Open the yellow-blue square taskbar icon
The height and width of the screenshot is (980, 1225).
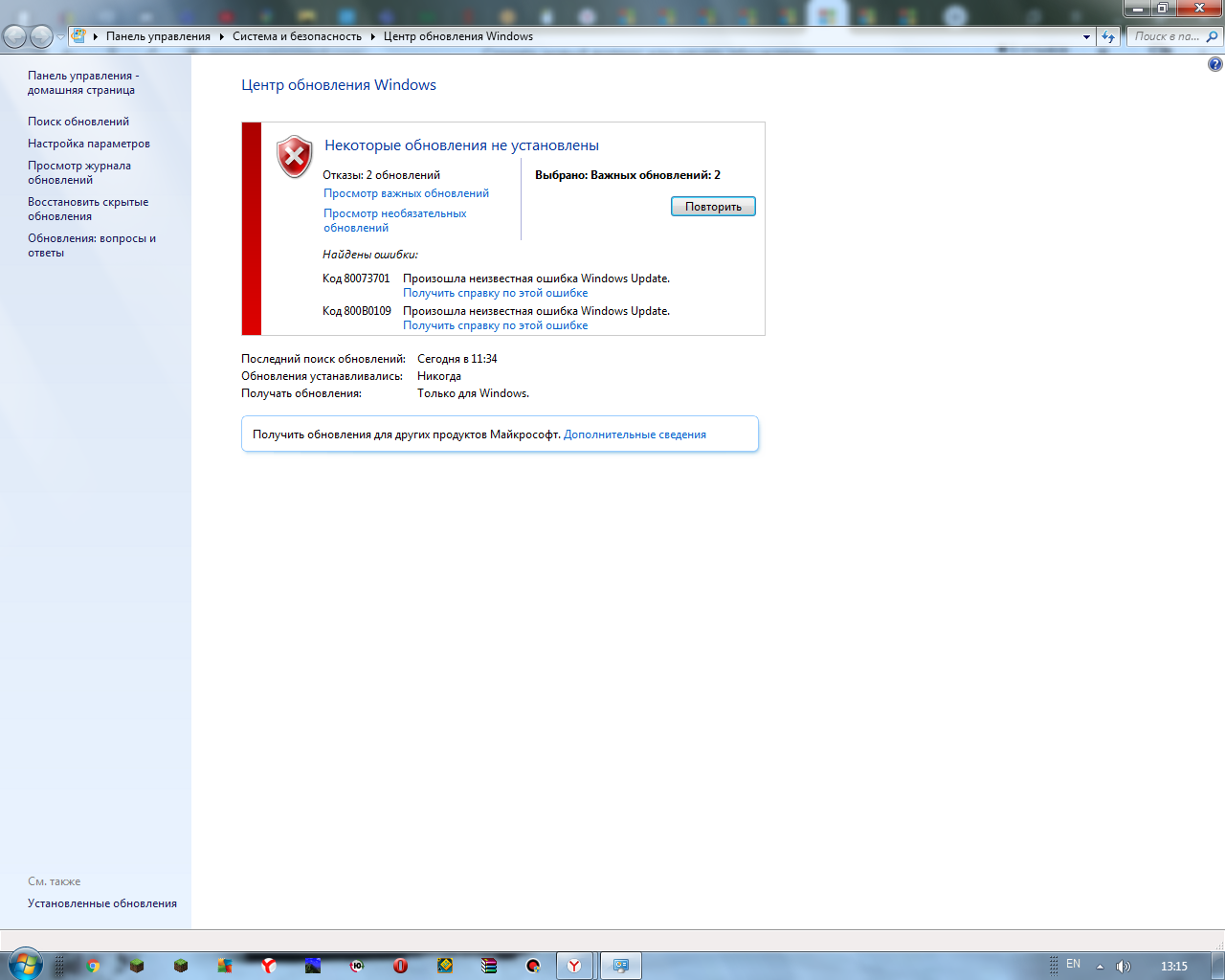[445, 966]
